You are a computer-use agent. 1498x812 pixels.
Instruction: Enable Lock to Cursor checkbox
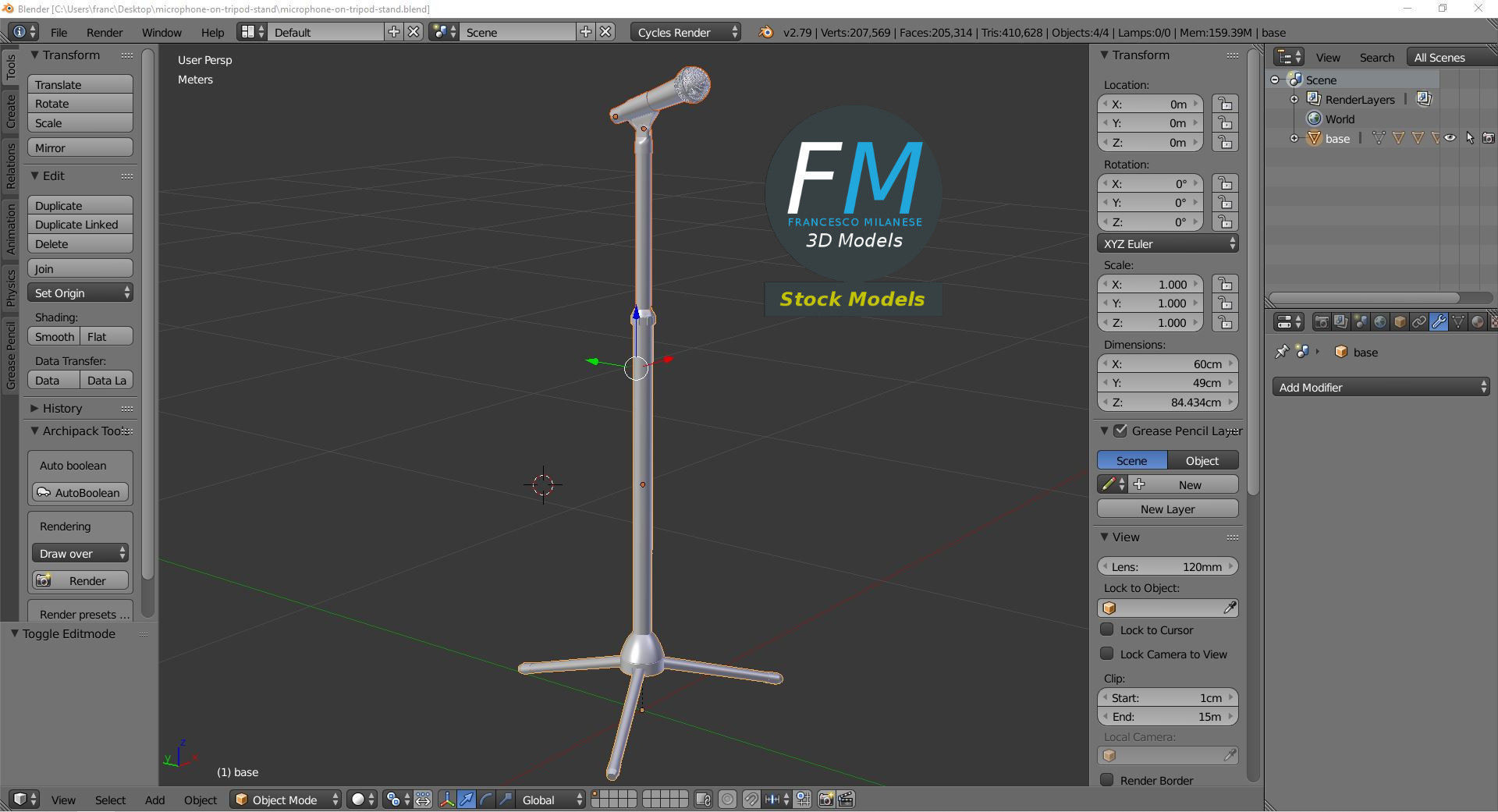[x=1107, y=629]
